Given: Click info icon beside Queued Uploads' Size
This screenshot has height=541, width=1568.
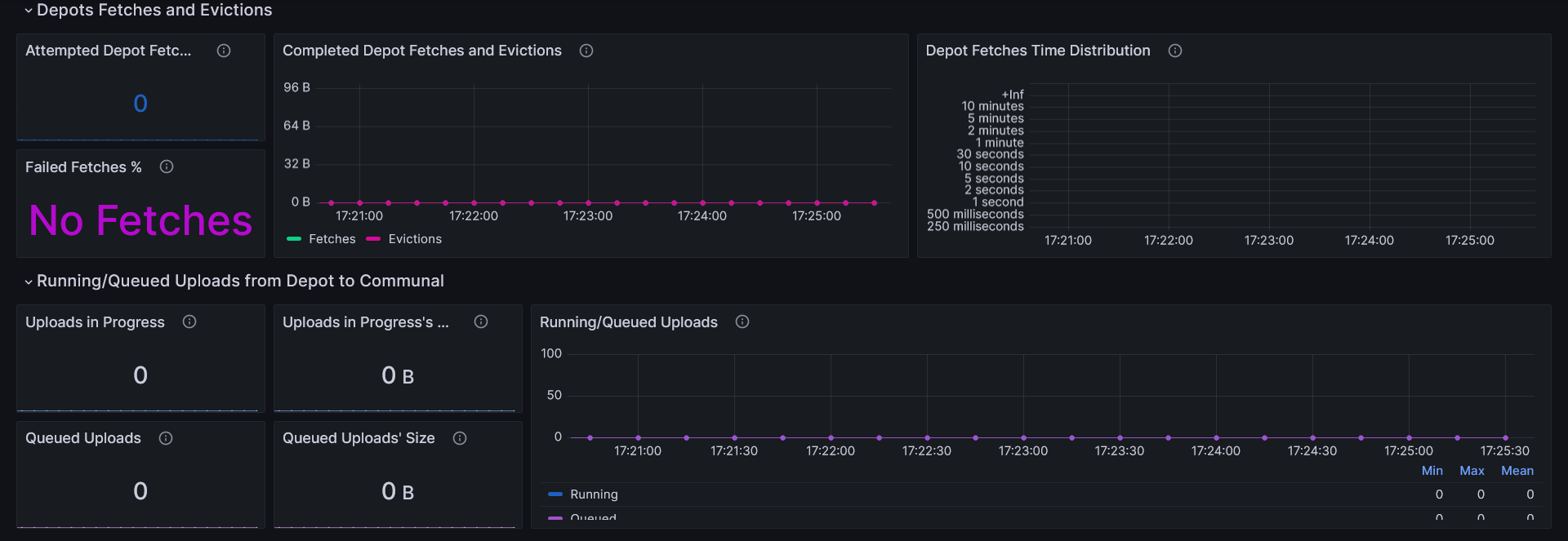Looking at the screenshot, I should pyautogui.click(x=460, y=438).
